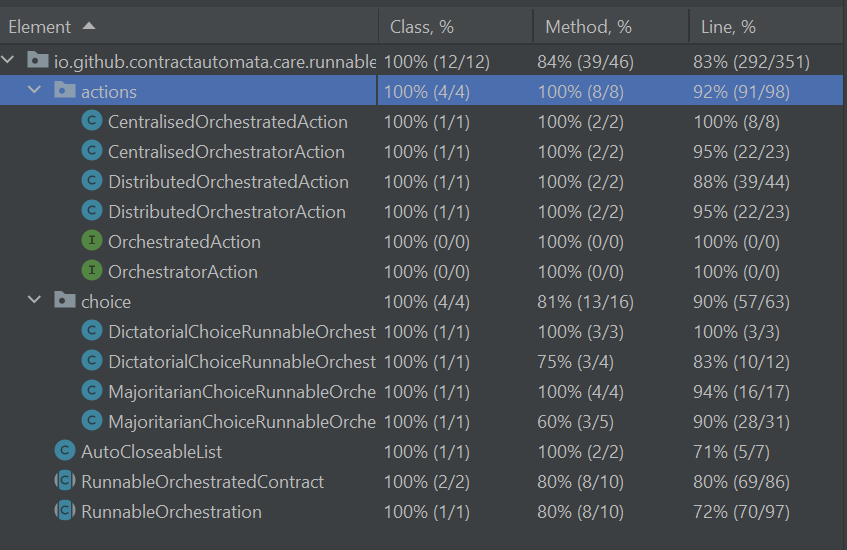Sort by the Element column header

[x=40, y=27]
